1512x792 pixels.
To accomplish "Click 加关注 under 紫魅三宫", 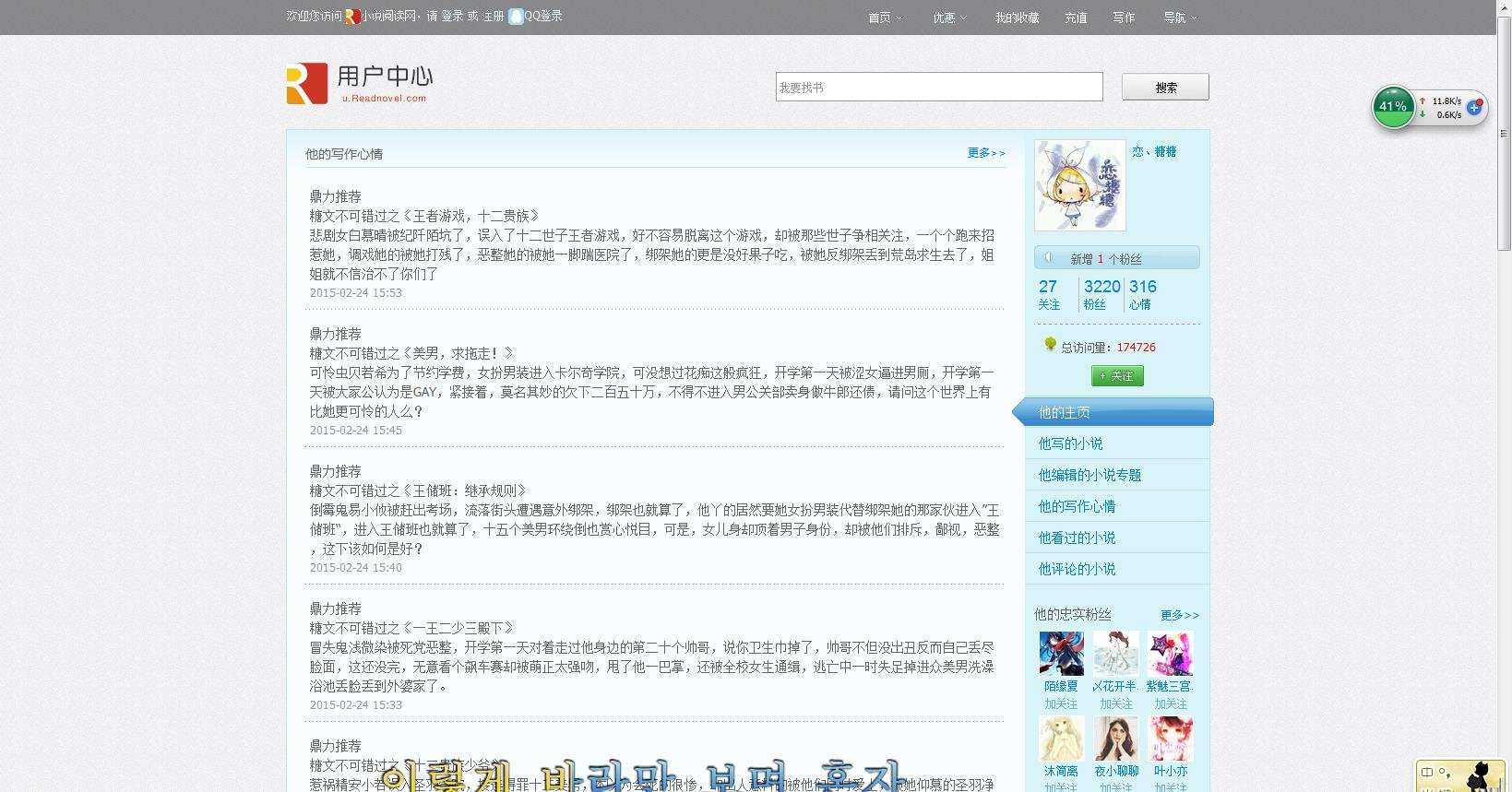I will click(1171, 703).
